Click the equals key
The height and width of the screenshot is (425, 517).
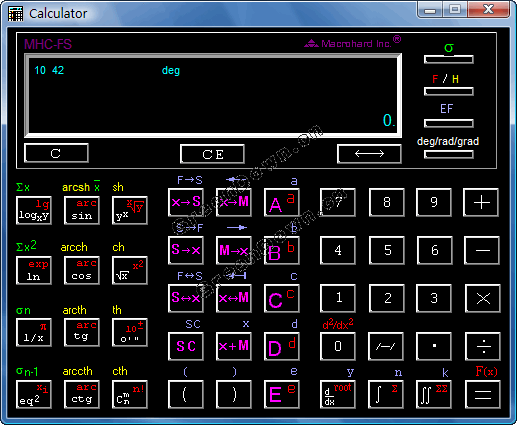(x=483, y=394)
